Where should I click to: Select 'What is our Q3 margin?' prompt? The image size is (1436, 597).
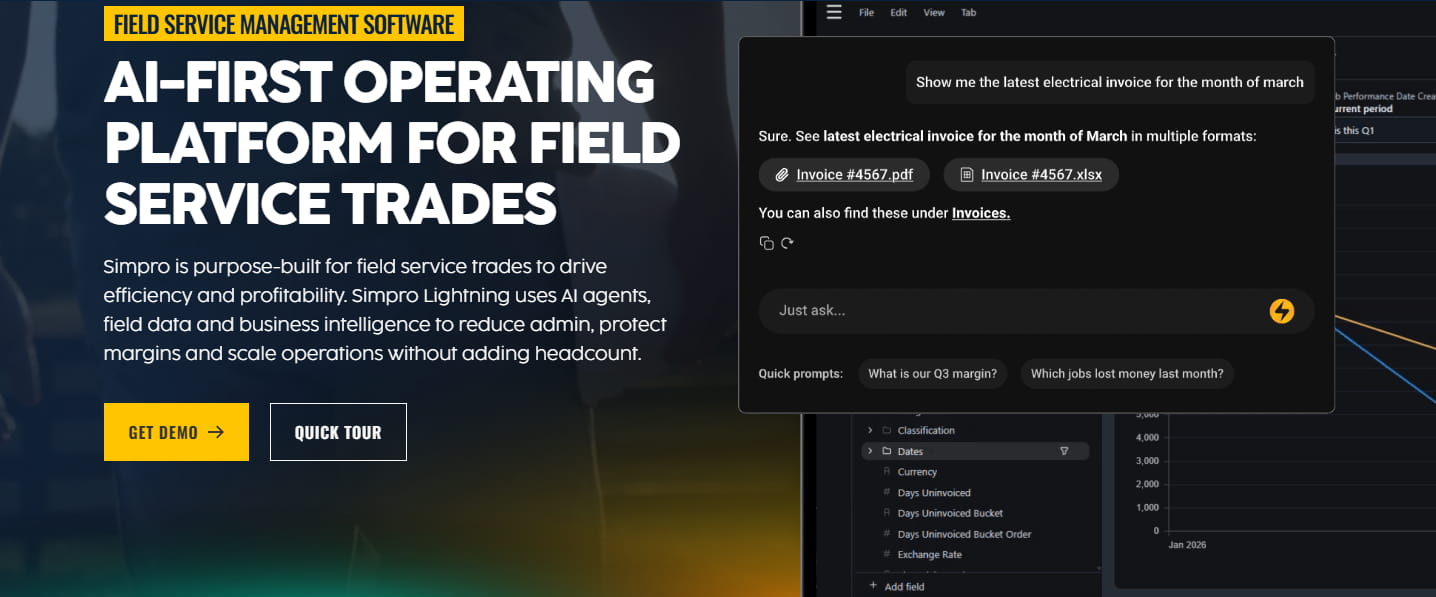point(932,374)
